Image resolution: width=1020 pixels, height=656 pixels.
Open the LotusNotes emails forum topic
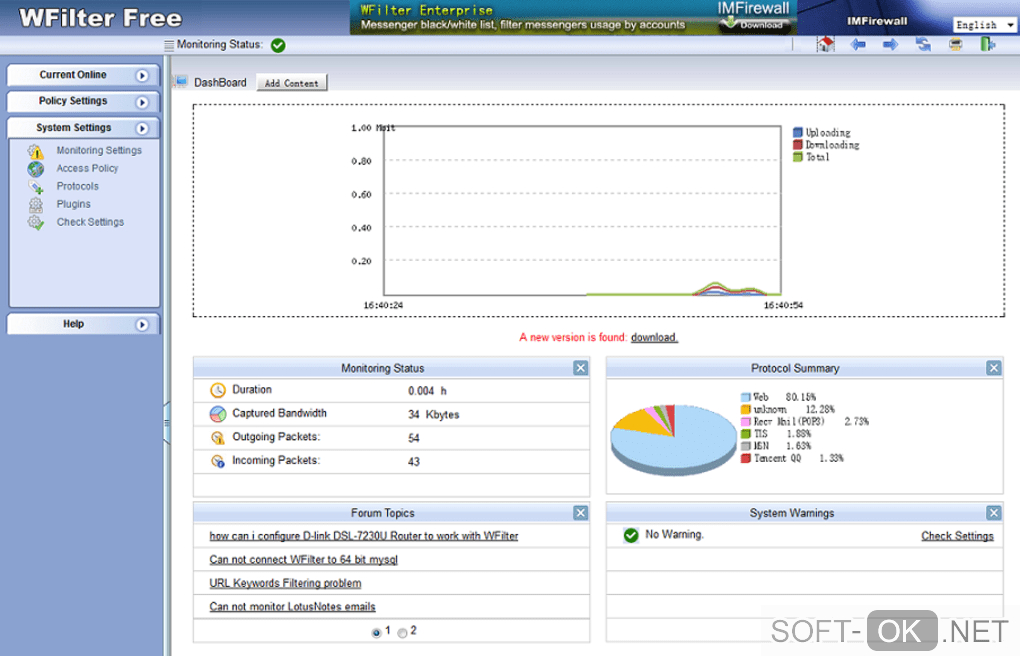292,607
